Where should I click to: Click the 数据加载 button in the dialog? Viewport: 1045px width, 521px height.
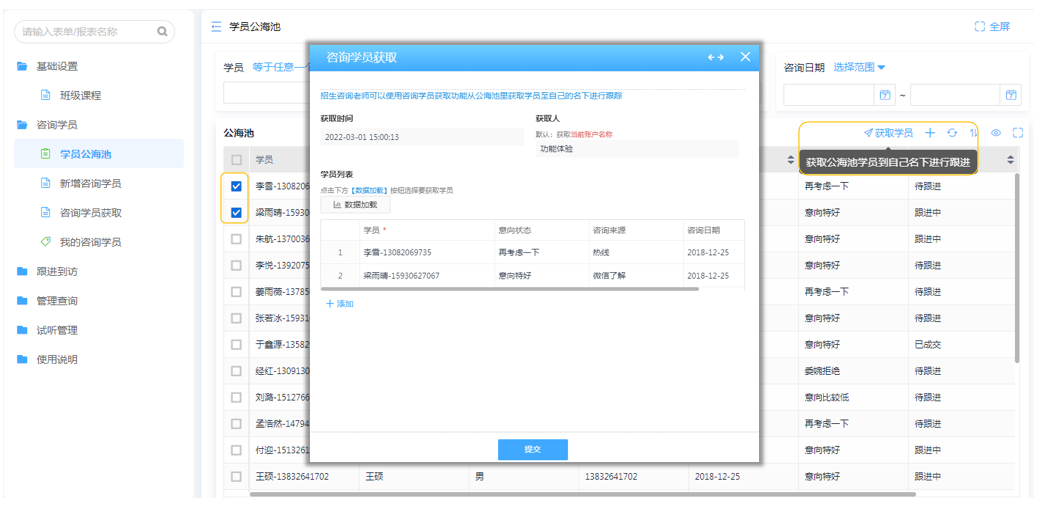(354, 205)
